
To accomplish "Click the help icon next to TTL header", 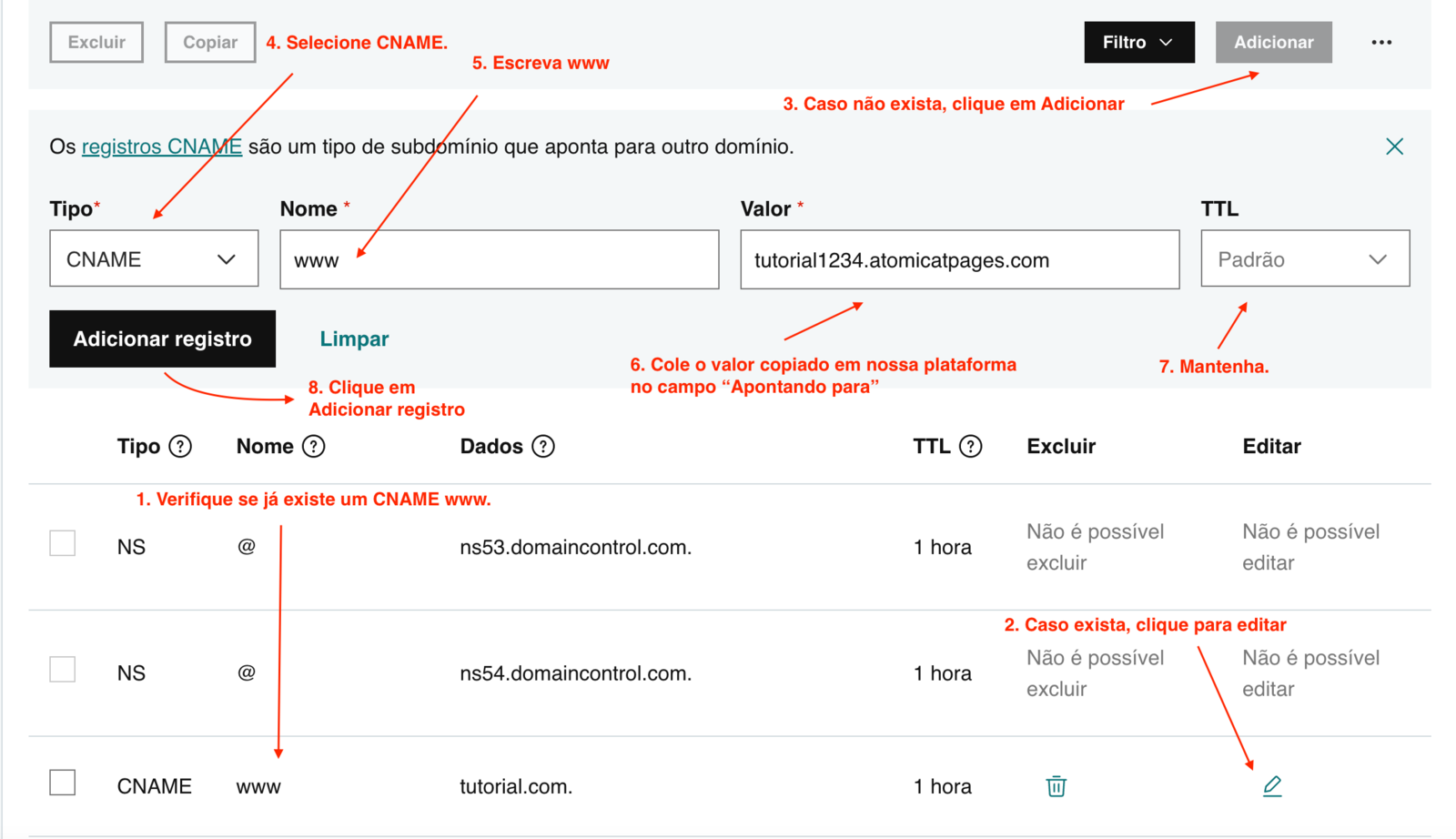I will point(971,447).
